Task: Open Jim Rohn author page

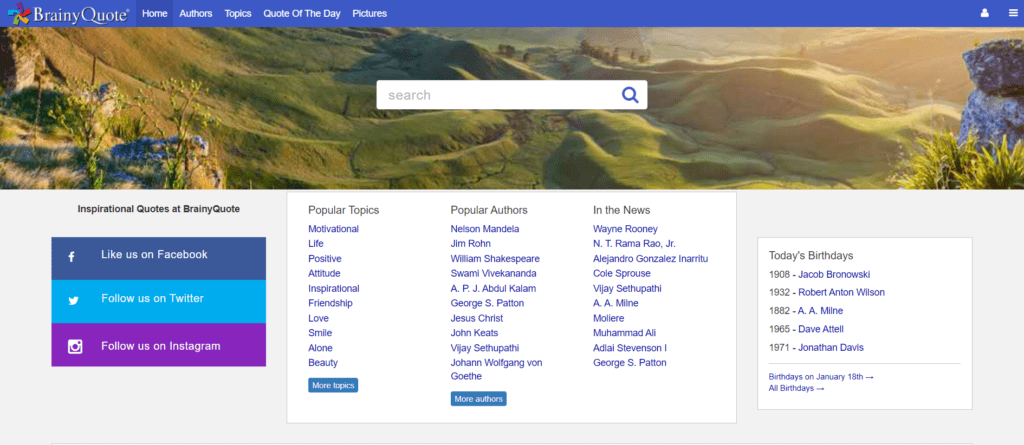Action: [470, 244]
